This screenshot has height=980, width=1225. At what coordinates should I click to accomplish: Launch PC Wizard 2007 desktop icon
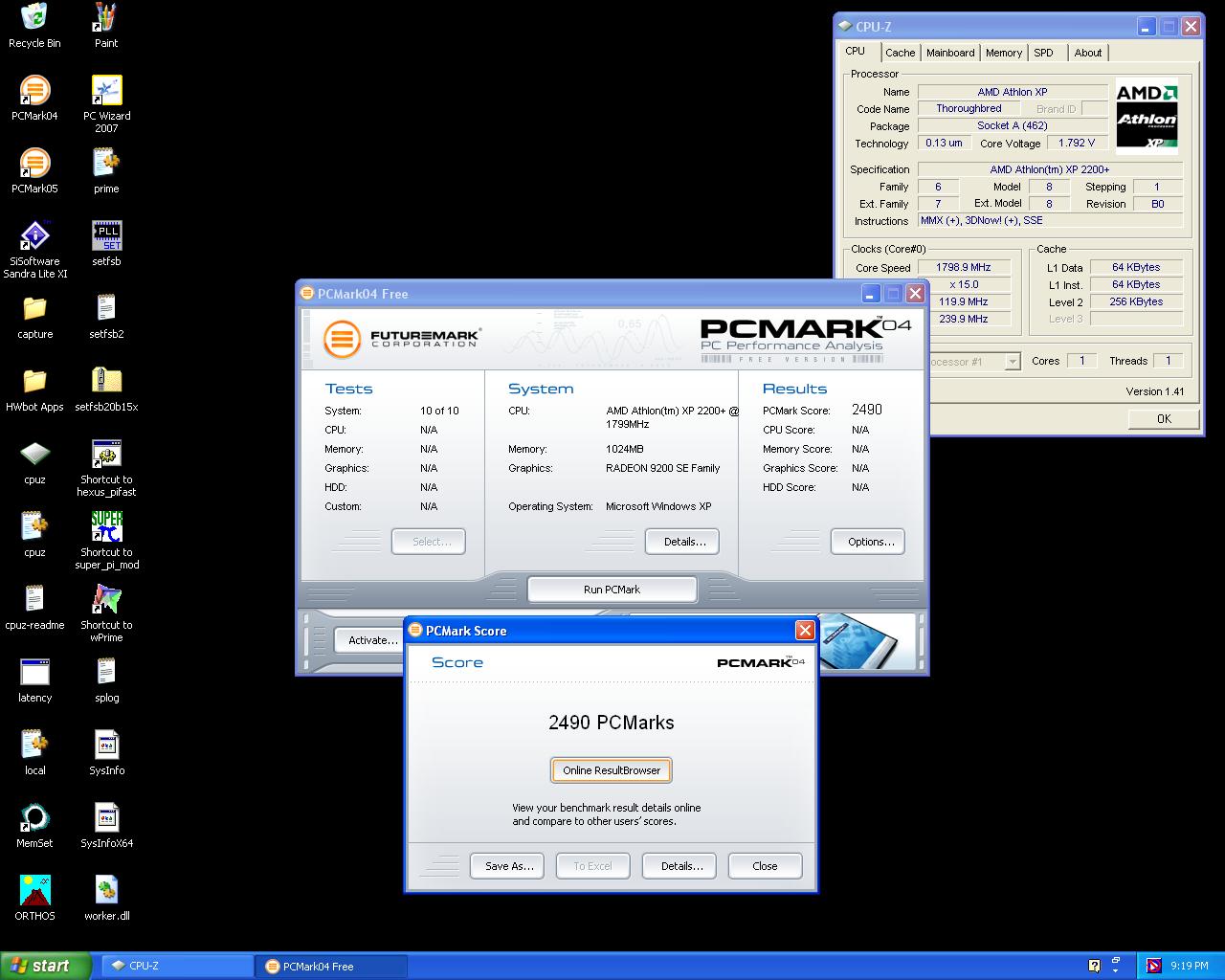106,105
